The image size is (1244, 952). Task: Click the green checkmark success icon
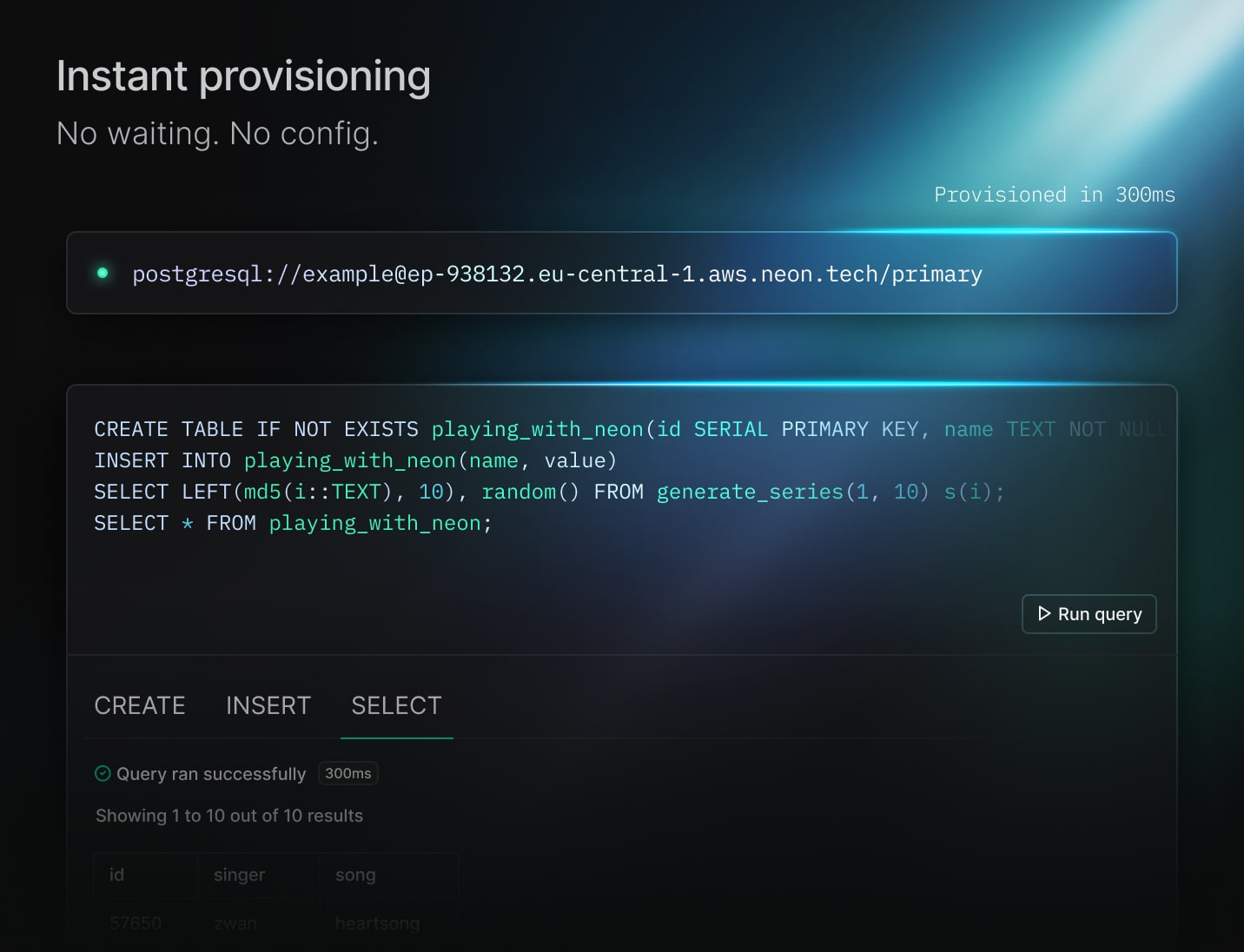point(103,773)
